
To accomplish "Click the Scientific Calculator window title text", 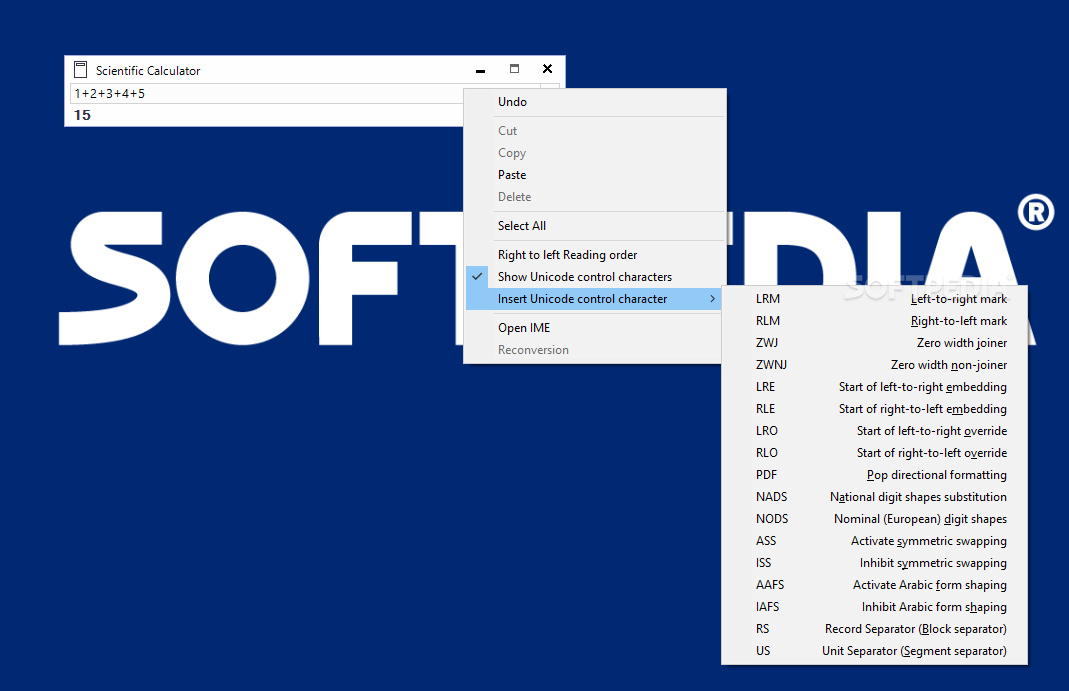I will (x=148, y=71).
